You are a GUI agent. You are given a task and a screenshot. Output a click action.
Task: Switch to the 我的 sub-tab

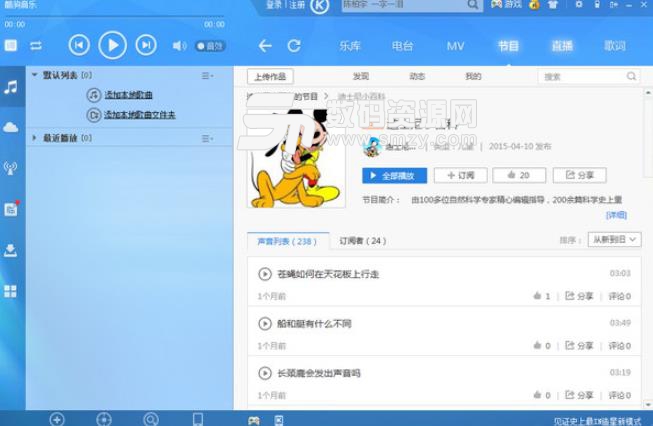click(473, 76)
